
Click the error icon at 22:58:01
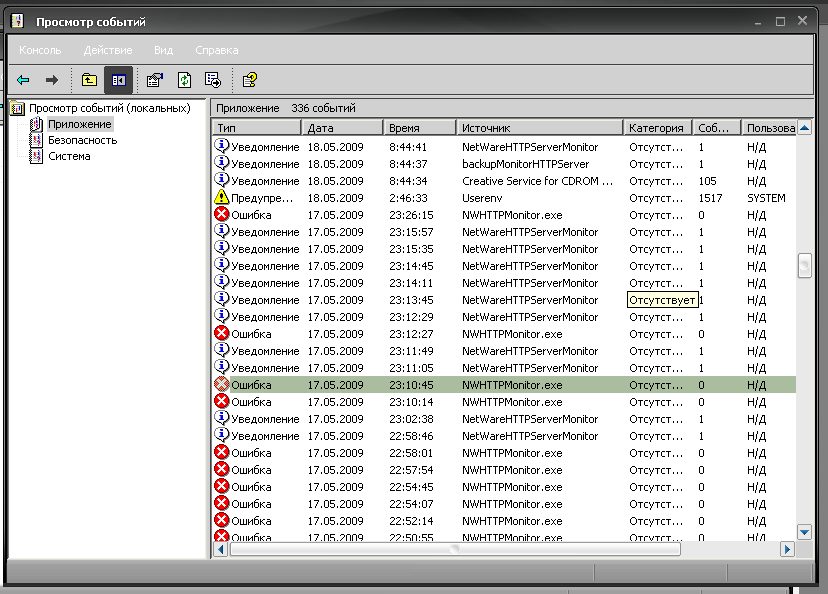(221, 452)
